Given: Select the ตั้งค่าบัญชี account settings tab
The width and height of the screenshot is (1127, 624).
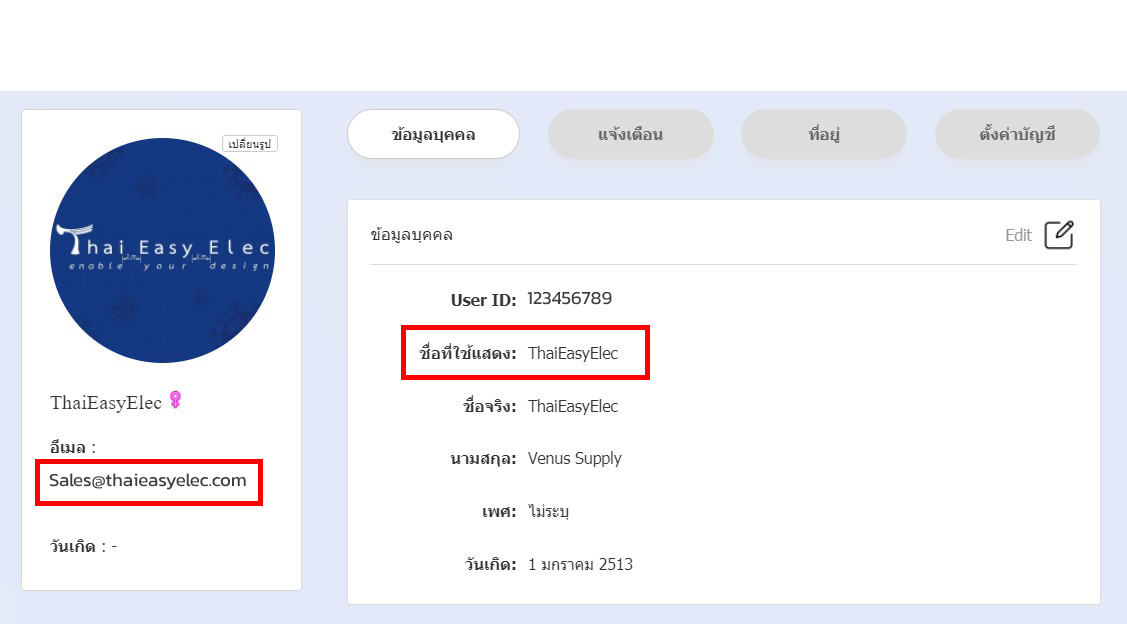Looking at the screenshot, I should (x=1017, y=134).
